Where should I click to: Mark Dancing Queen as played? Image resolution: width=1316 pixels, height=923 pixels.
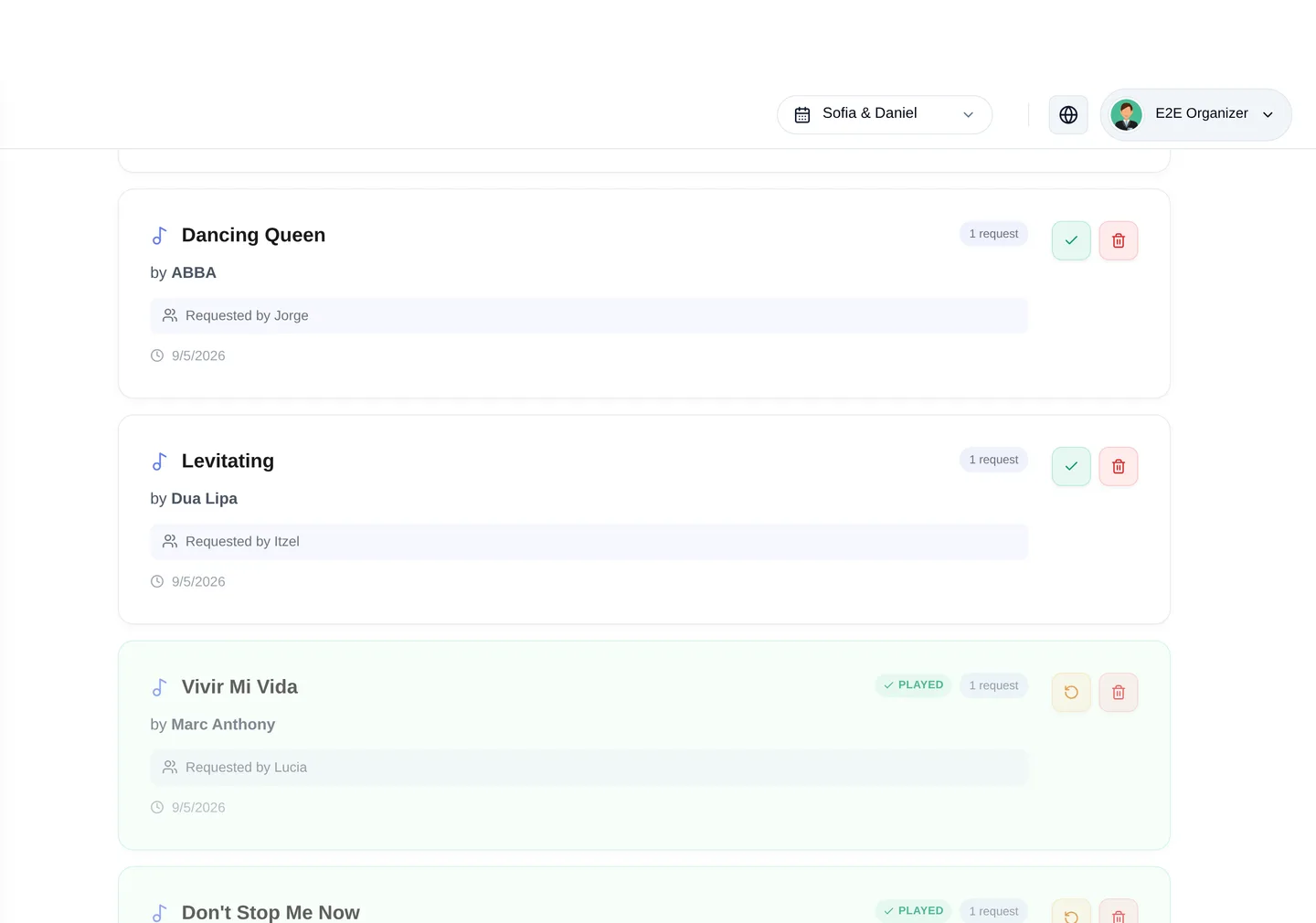tap(1071, 240)
